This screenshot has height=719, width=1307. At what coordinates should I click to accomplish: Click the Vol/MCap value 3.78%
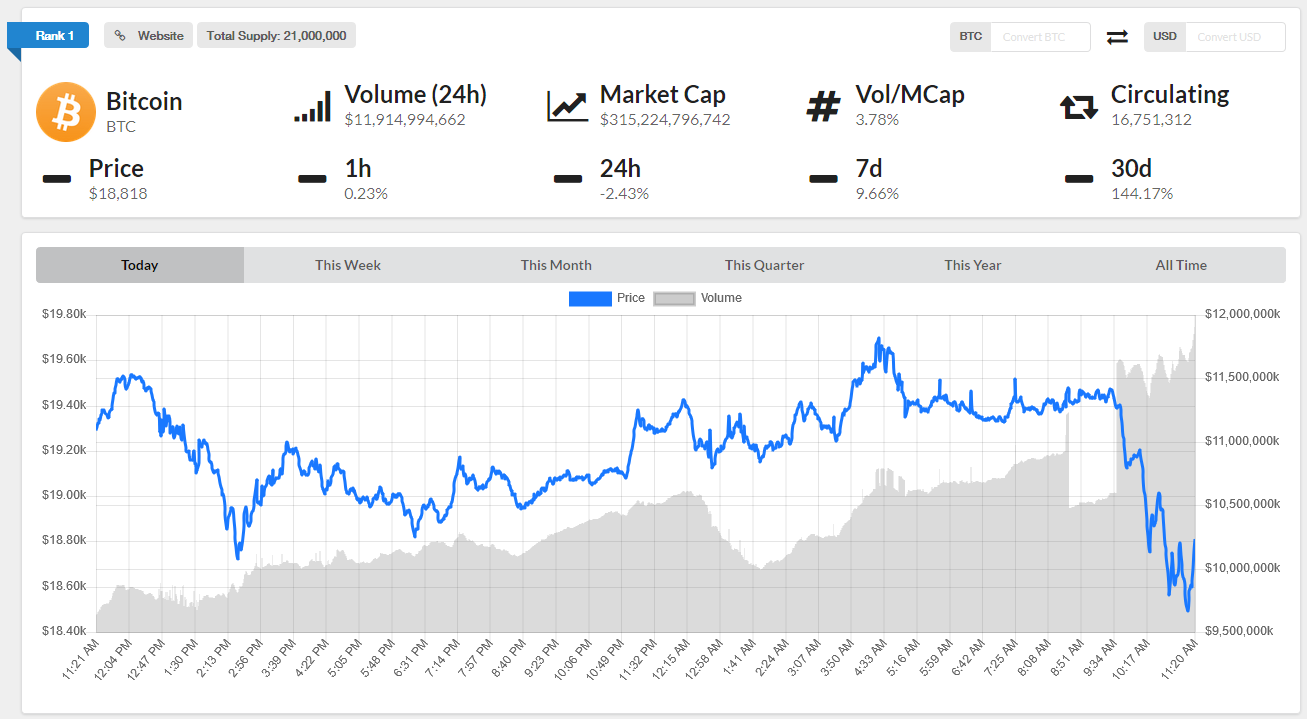[x=877, y=120]
